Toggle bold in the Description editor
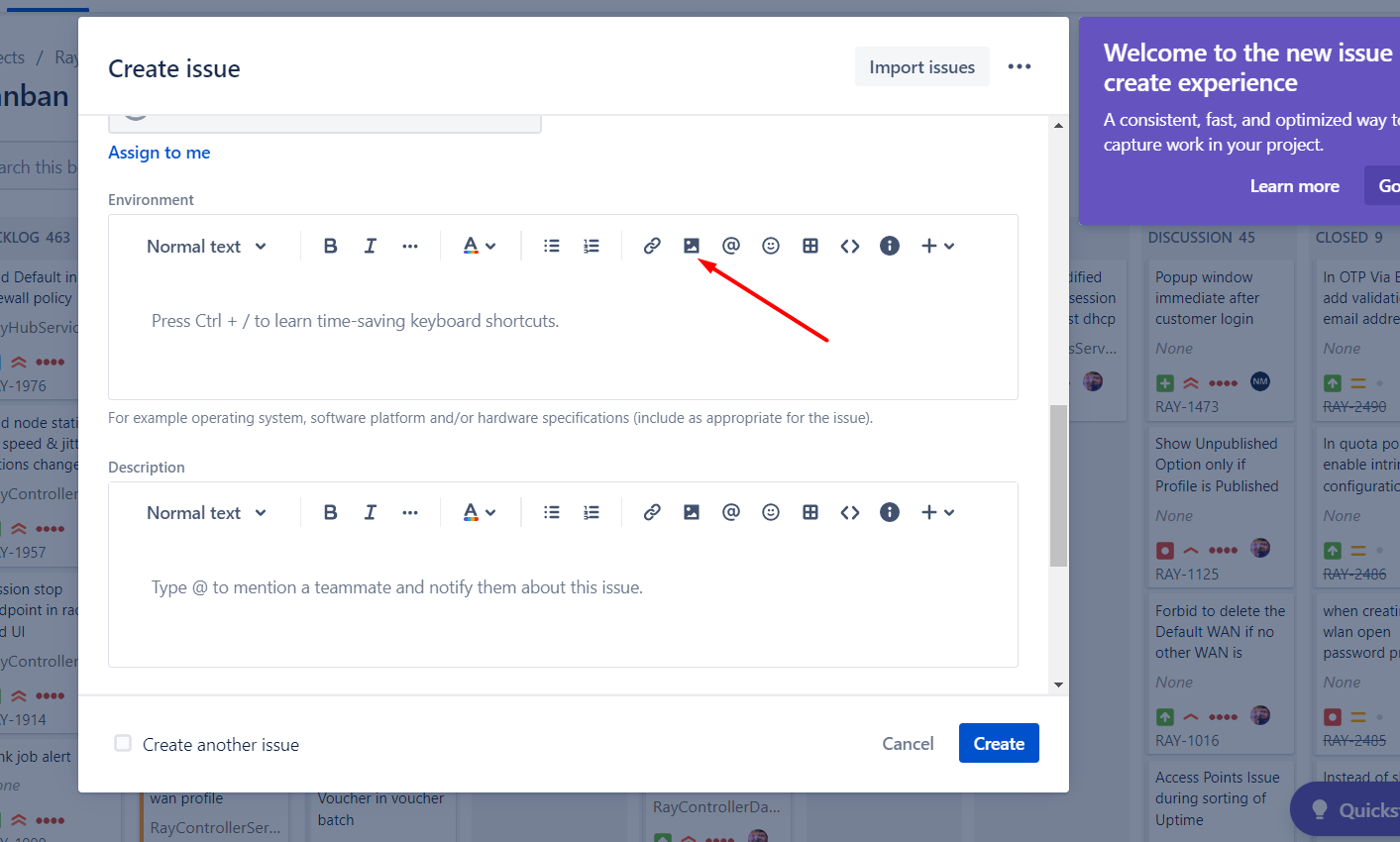The height and width of the screenshot is (842, 1400). pyautogui.click(x=331, y=512)
